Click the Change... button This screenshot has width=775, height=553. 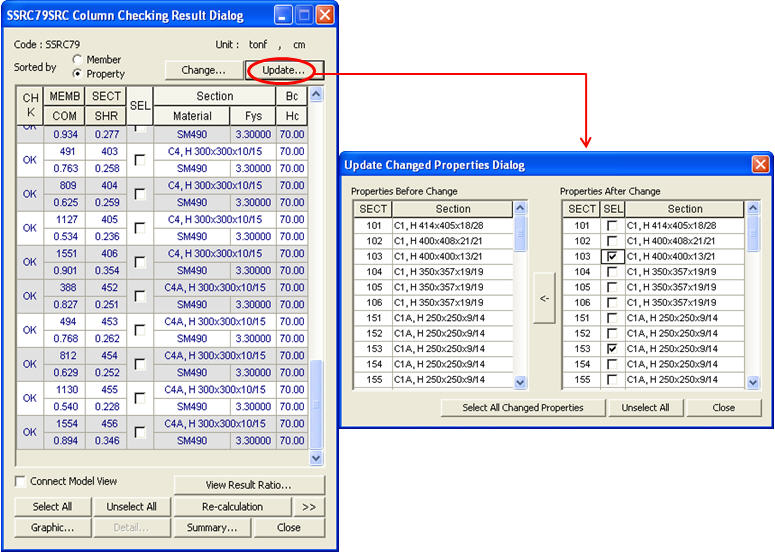pyautogui.click(x=203, y=71)
